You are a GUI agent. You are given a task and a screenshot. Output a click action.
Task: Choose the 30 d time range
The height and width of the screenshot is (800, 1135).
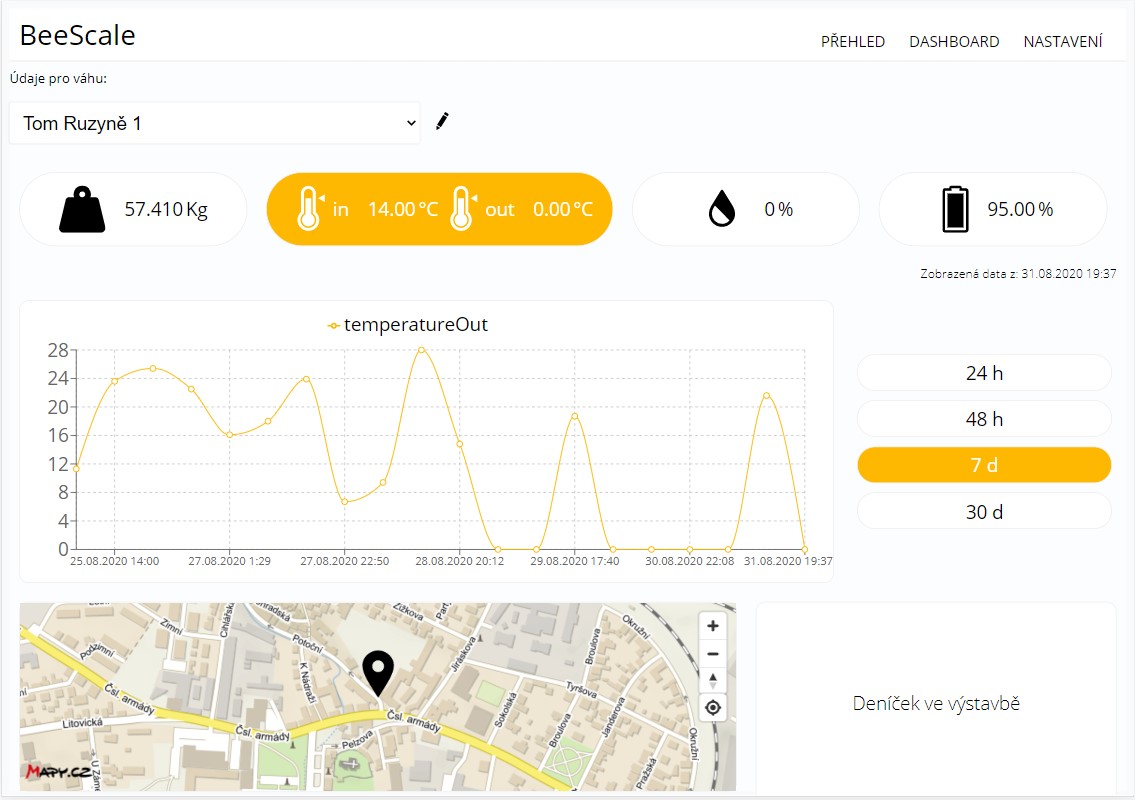pyautogui.click(x=984, y=512)
